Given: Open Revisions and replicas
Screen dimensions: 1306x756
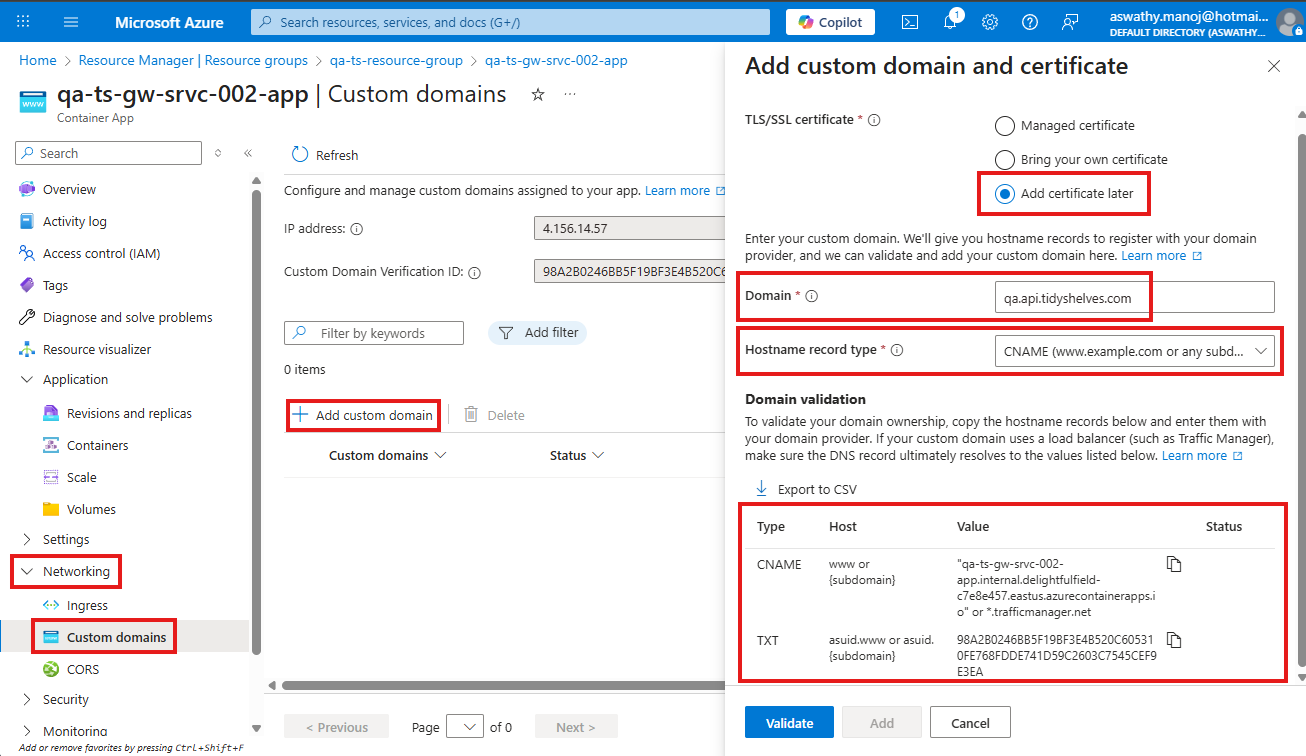Looking at the screenshot, I should click(x=129, y=414).
